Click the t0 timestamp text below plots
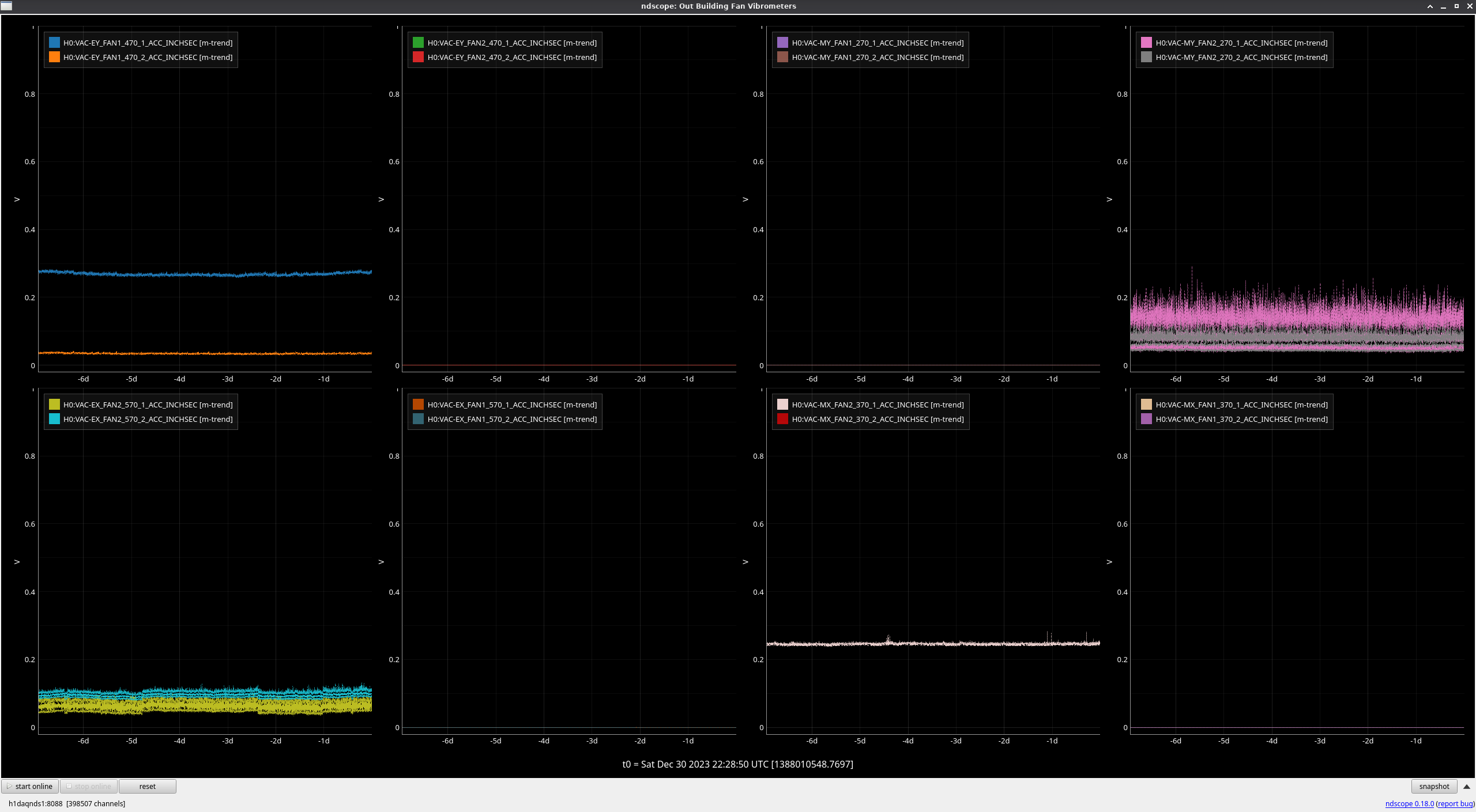This screenshot has width=1476, height=812. click(737, 764)
